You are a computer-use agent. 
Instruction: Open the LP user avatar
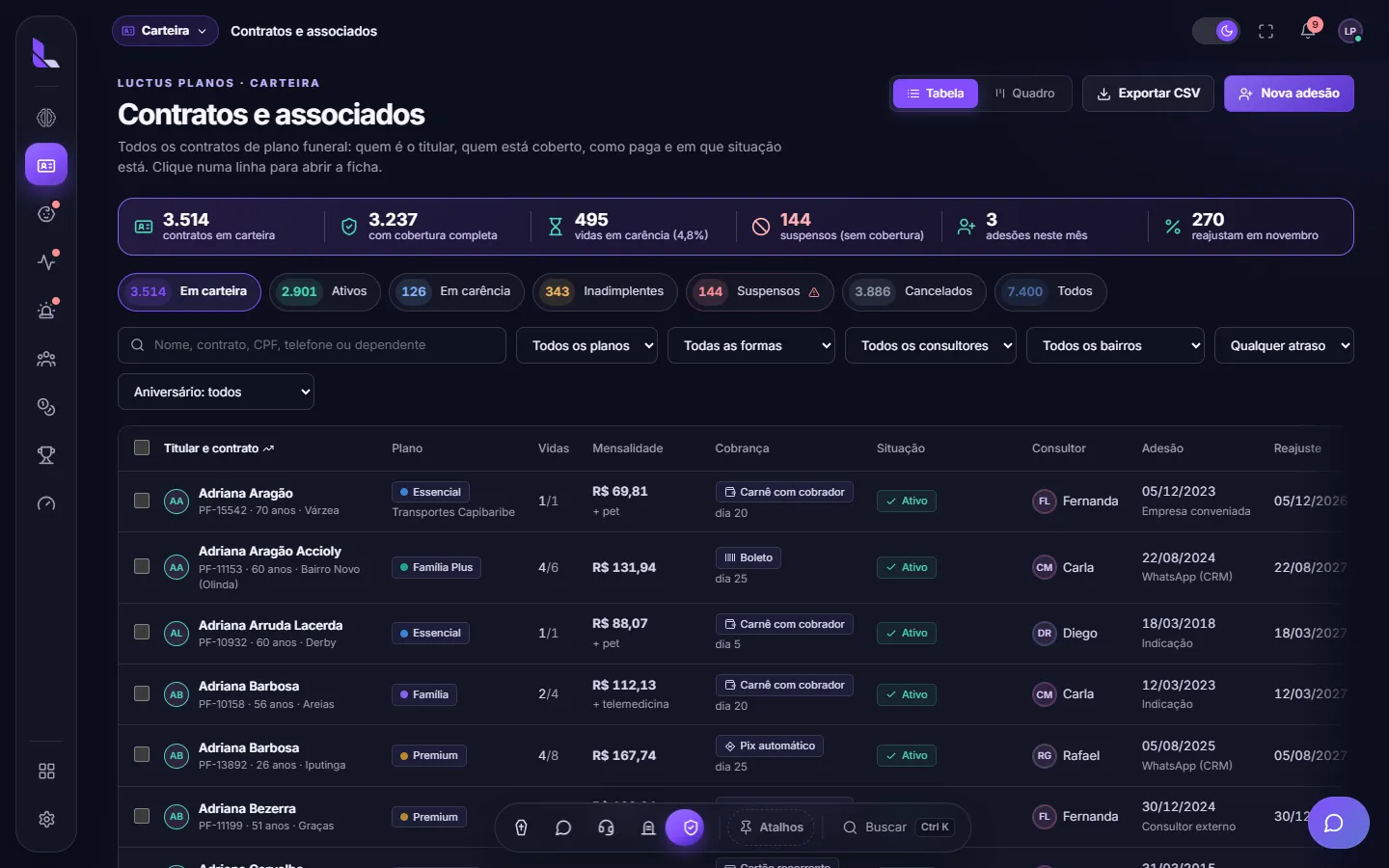tap(1350, 31)
